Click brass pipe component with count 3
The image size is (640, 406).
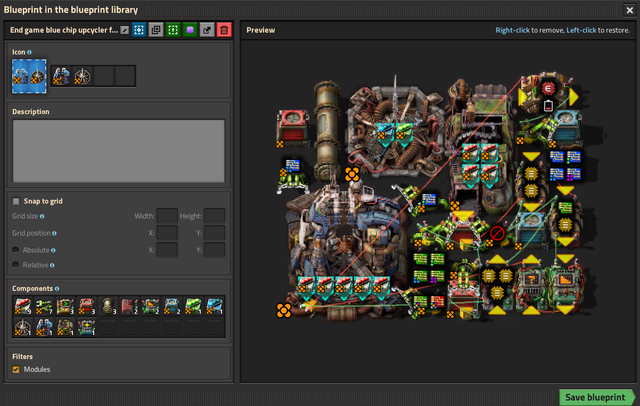(108, 306)
